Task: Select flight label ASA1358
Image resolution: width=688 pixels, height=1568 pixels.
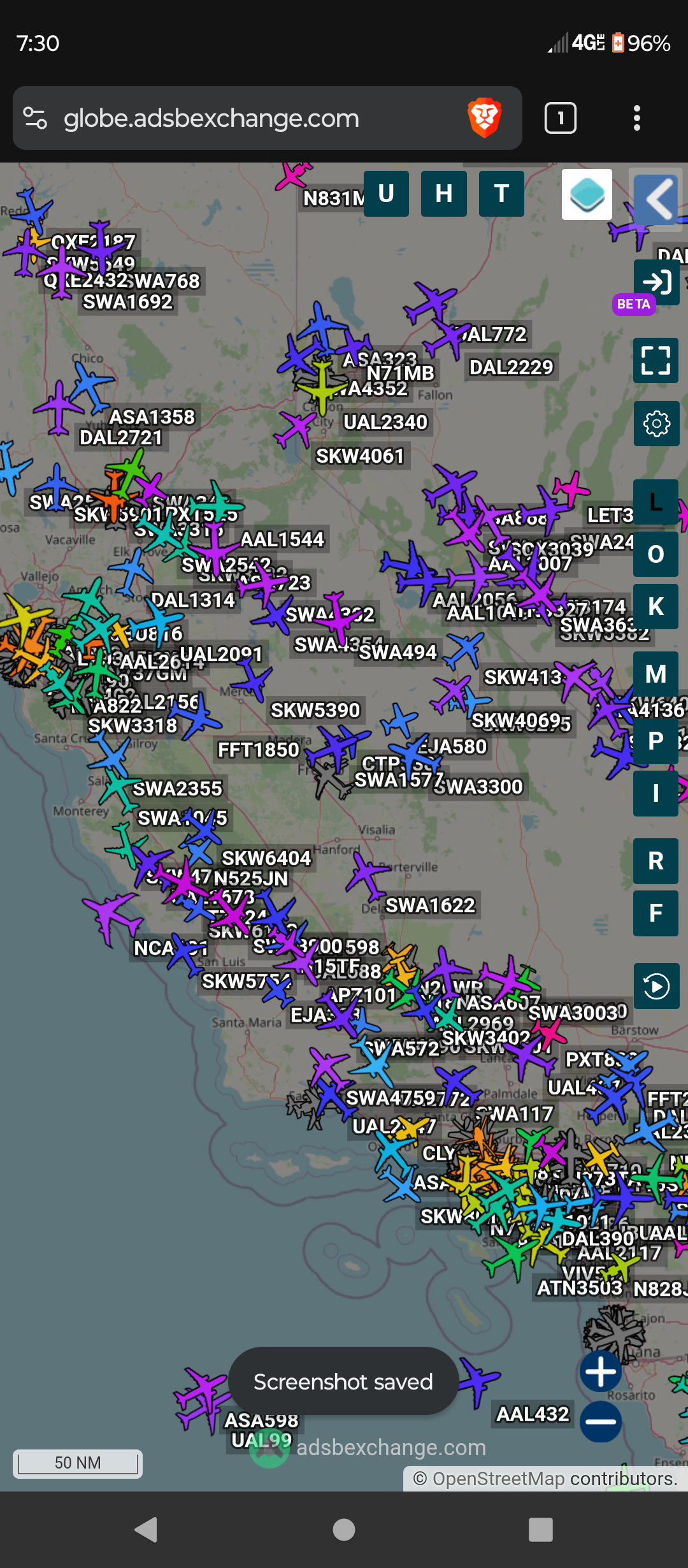Action: [152, 417]
